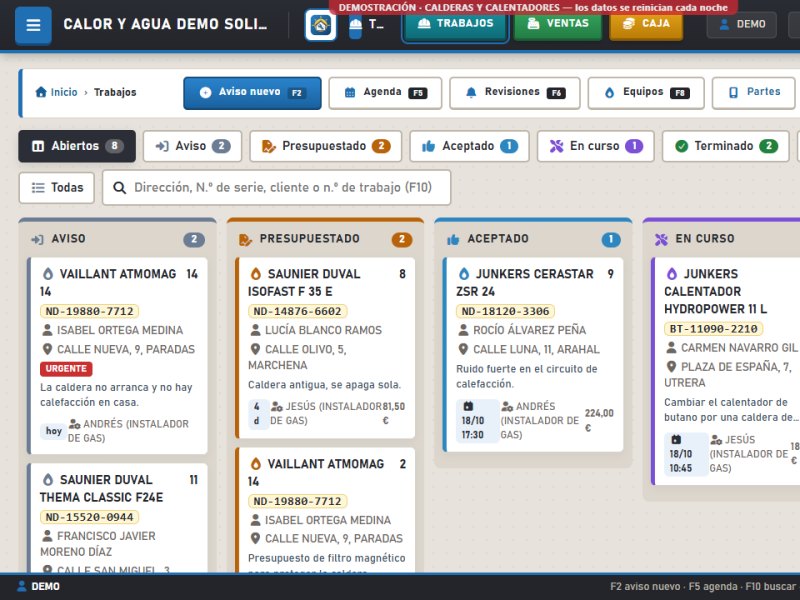Click serial number ND-15520-0944
The width and height of the screenshot is (800, 600).
tap(89, 517)
